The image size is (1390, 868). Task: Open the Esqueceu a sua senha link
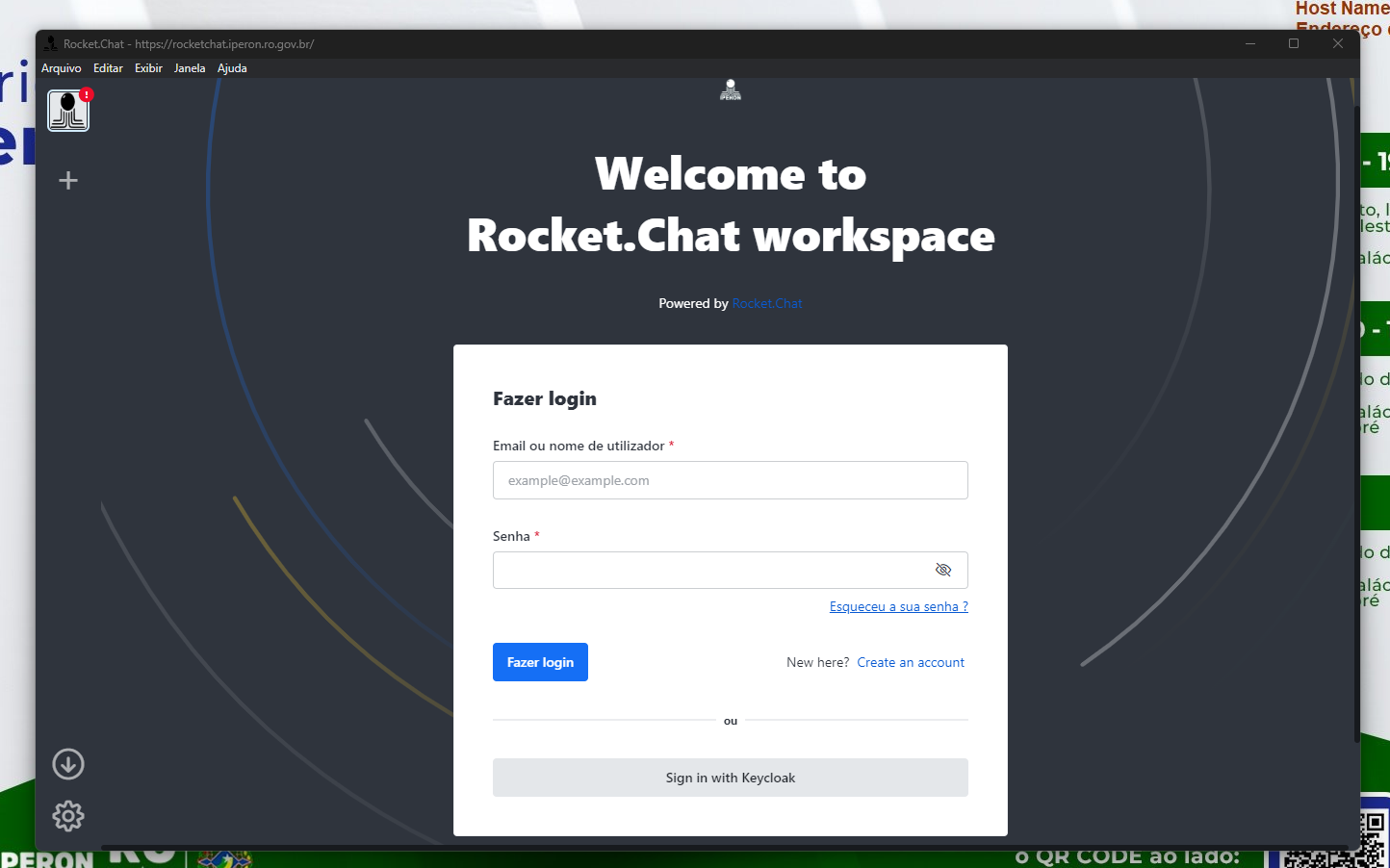(x=899, y=606)
